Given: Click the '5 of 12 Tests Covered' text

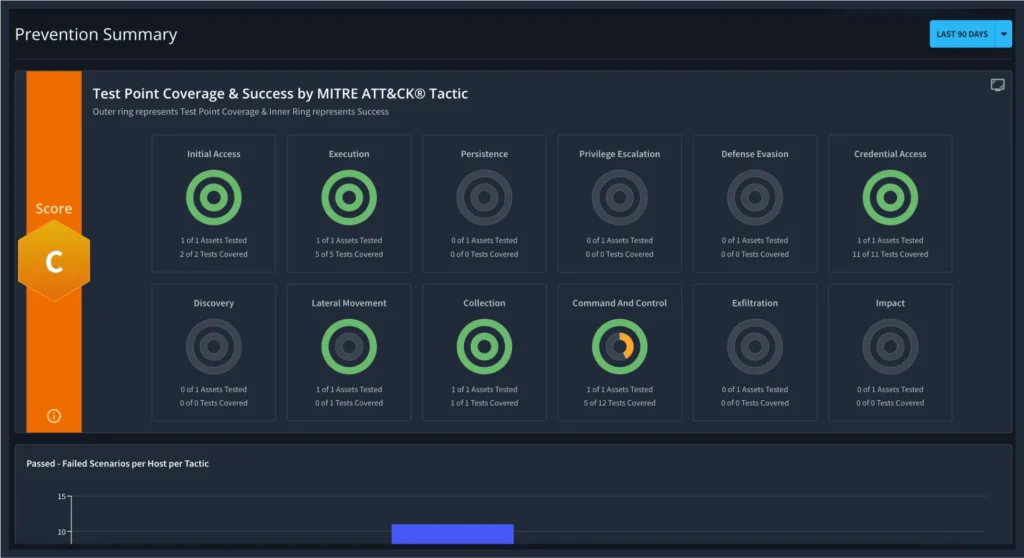Looking at the screenshot, I should (620, 403).
